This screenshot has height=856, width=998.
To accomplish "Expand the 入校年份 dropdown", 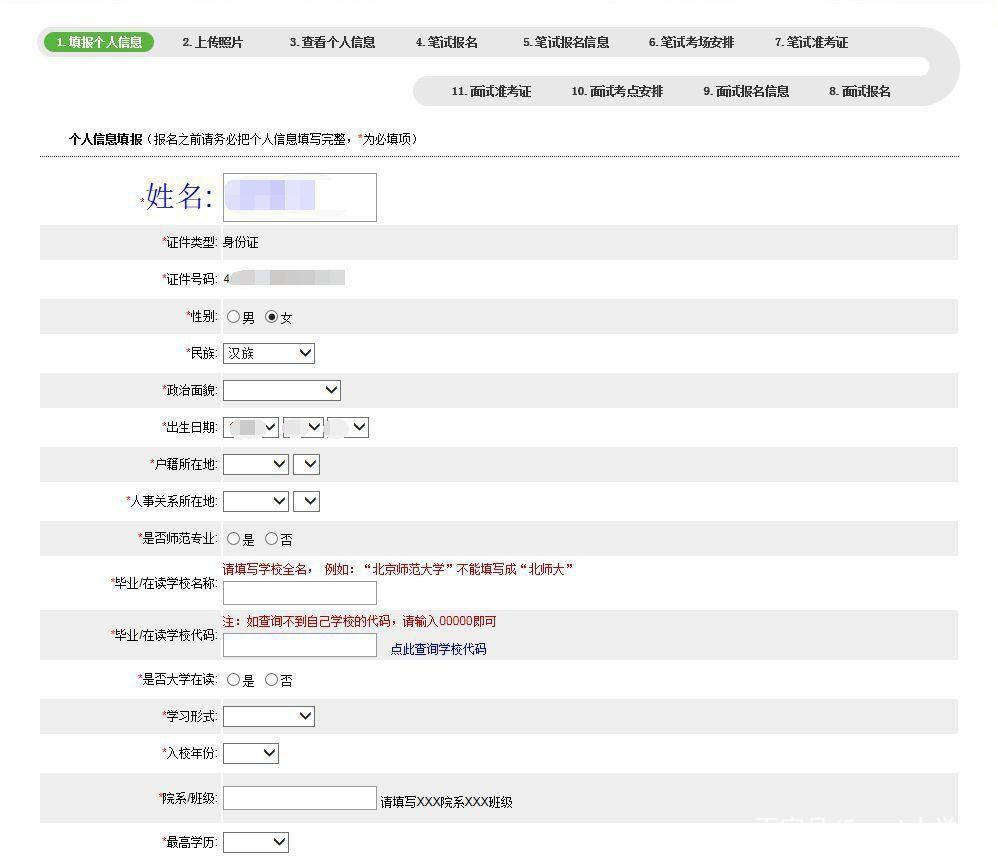I will tap(250, 753).
